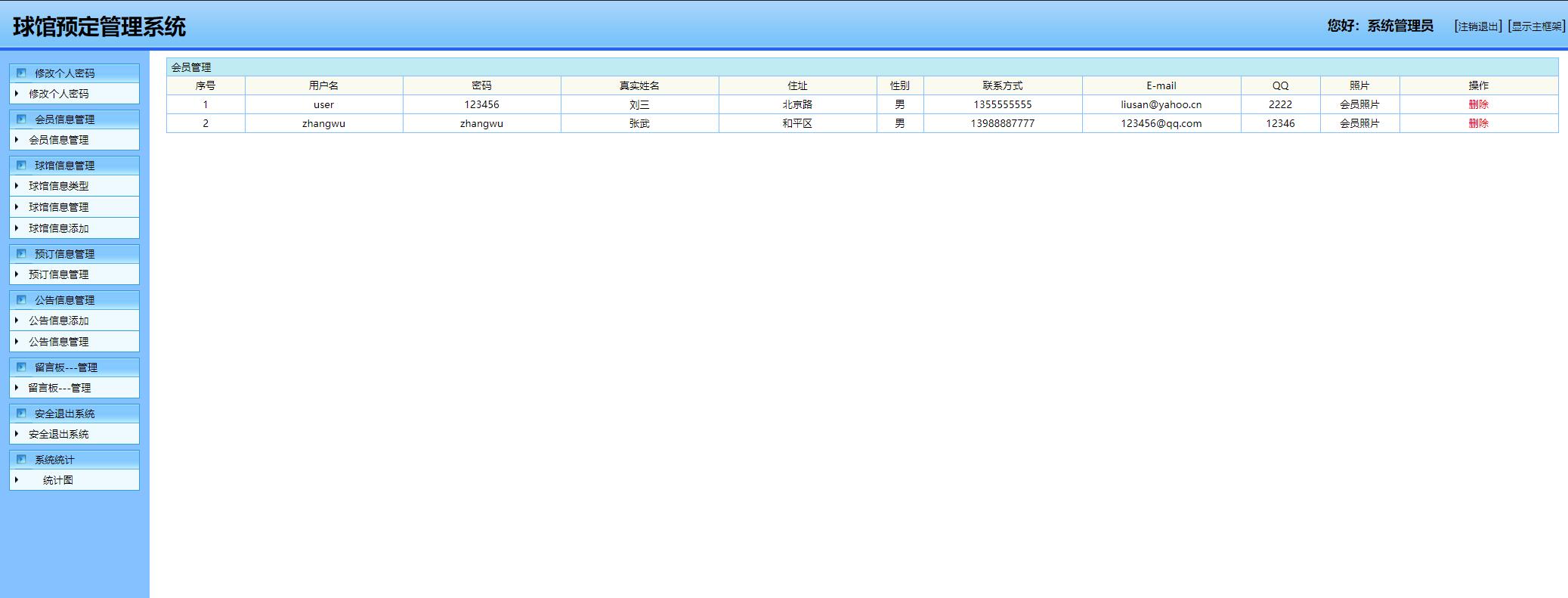
Task: Click the icon beside the 公告信息管理 section header
Action: click(21, 300)
